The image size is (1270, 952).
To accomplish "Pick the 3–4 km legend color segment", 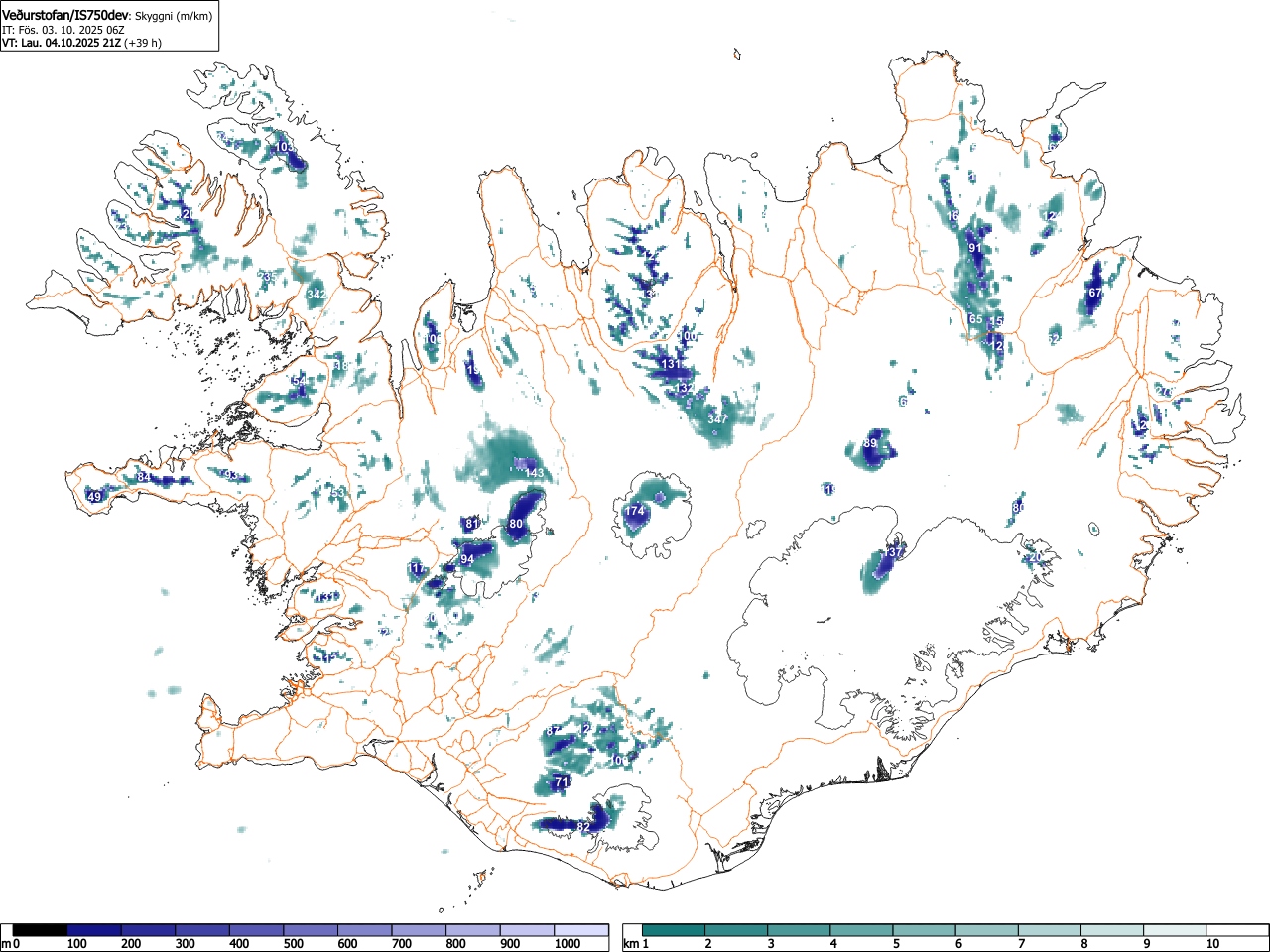I will (x=801, y=930).
